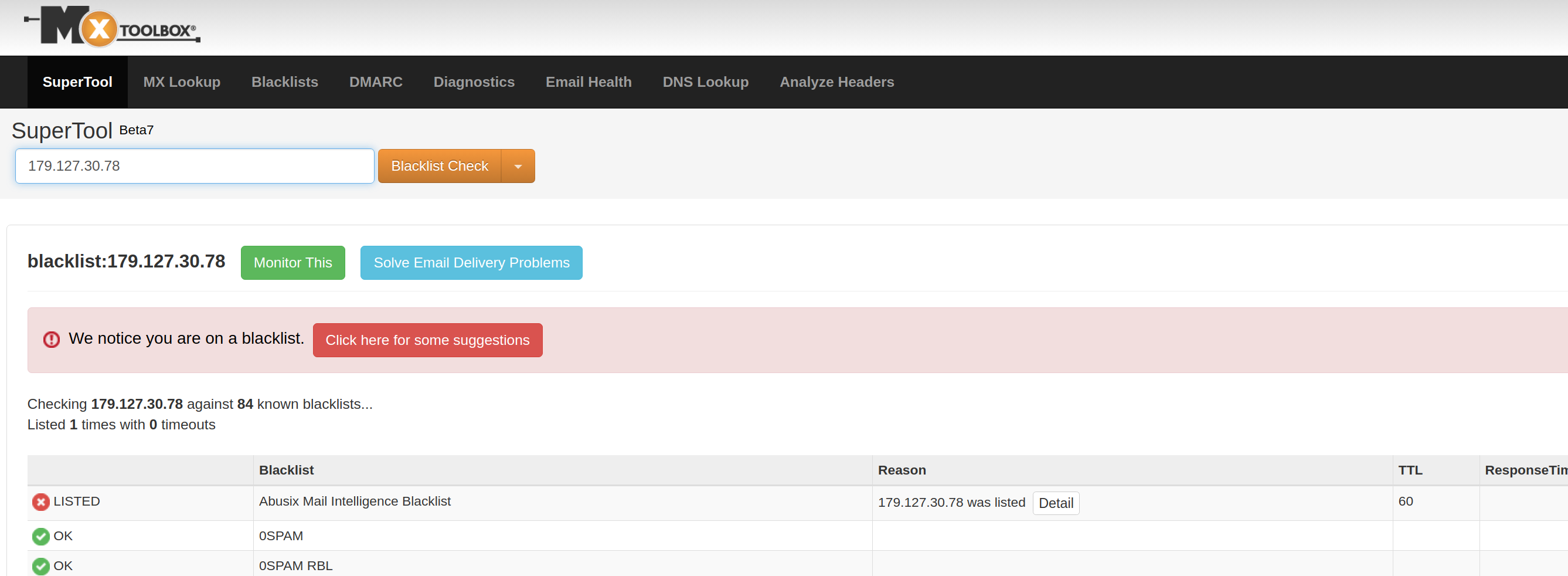Open the SuperTool tab
Viewport: 1568px width, 576px height.
(77, 82)
